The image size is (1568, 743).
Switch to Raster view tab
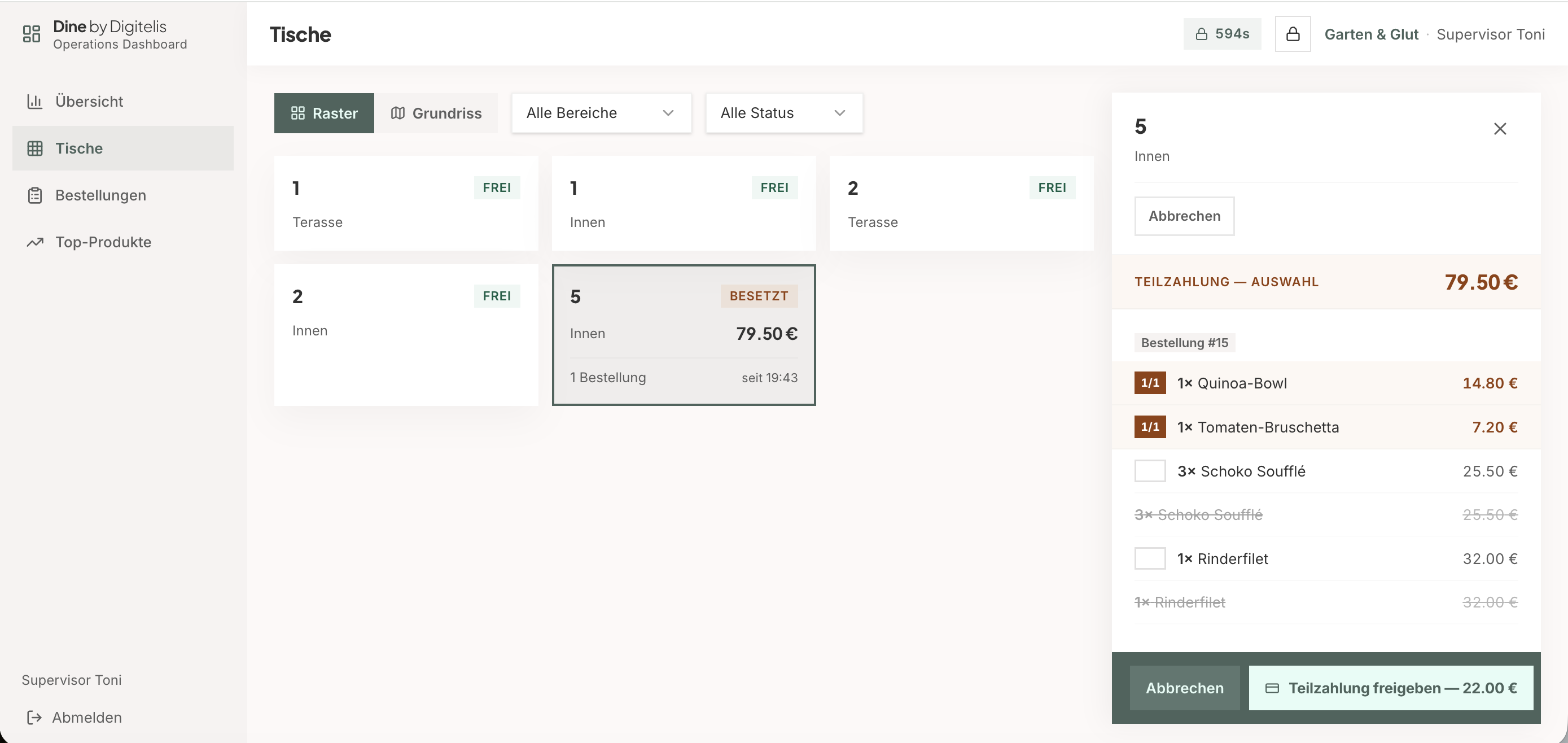click(324, 113)
